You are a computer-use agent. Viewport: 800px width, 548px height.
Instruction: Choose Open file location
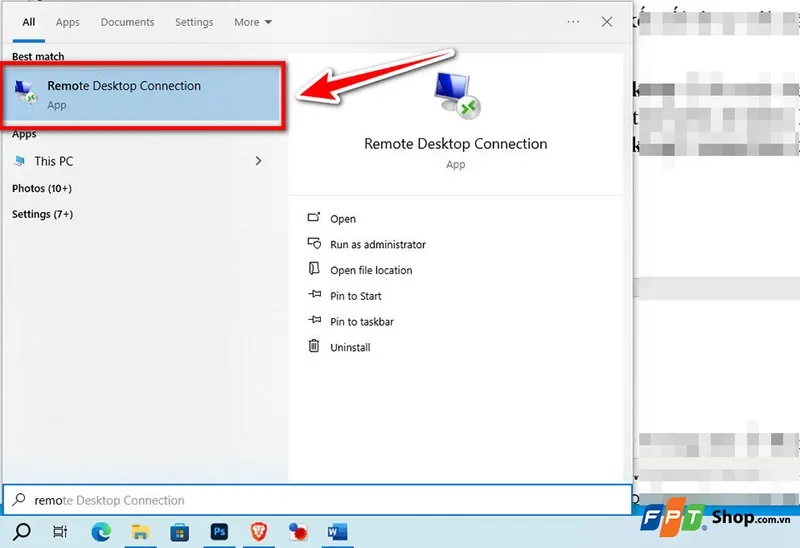click(371, 270)
